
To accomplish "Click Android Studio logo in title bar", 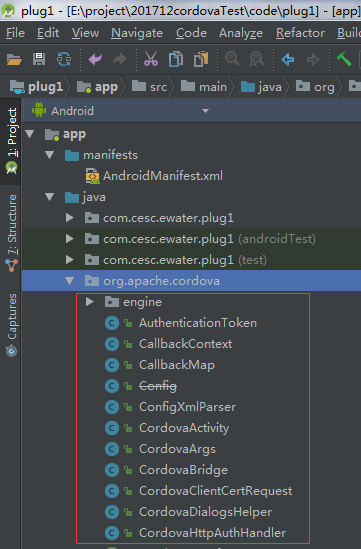I will 8,11.
